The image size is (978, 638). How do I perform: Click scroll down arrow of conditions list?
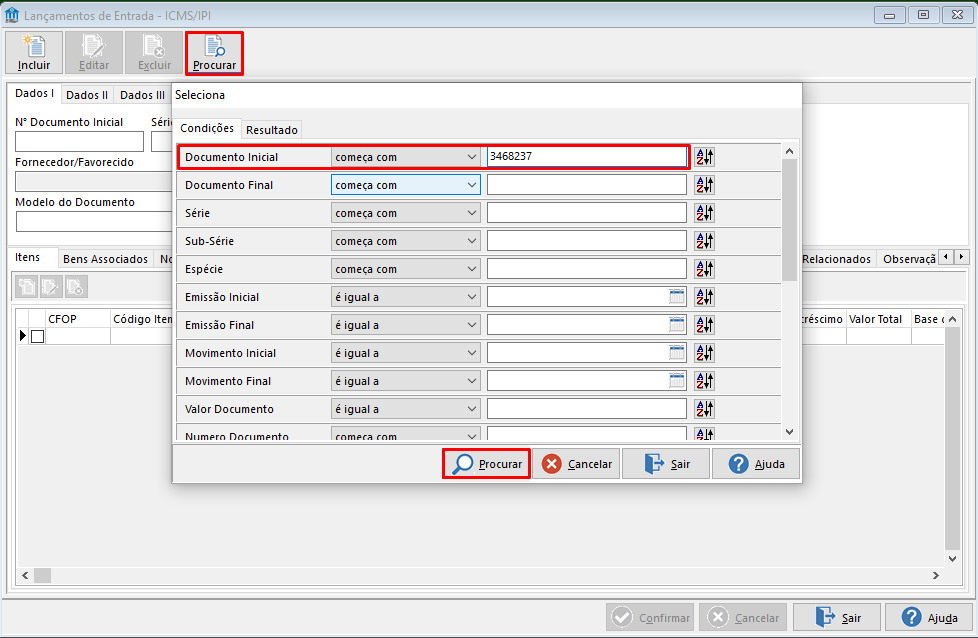[789, 432]
